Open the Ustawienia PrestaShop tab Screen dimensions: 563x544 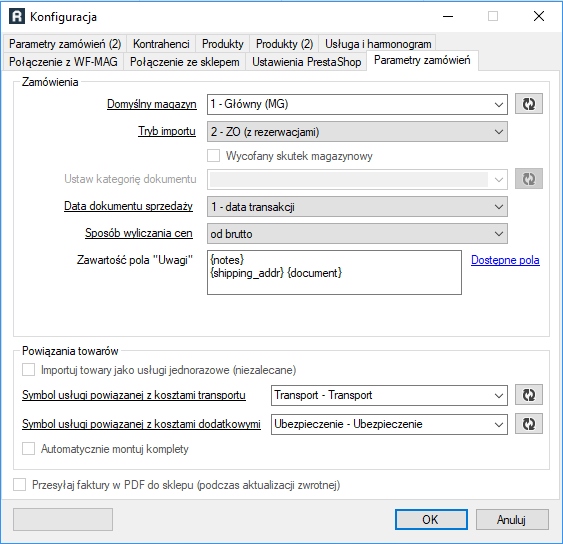[306, 62]
